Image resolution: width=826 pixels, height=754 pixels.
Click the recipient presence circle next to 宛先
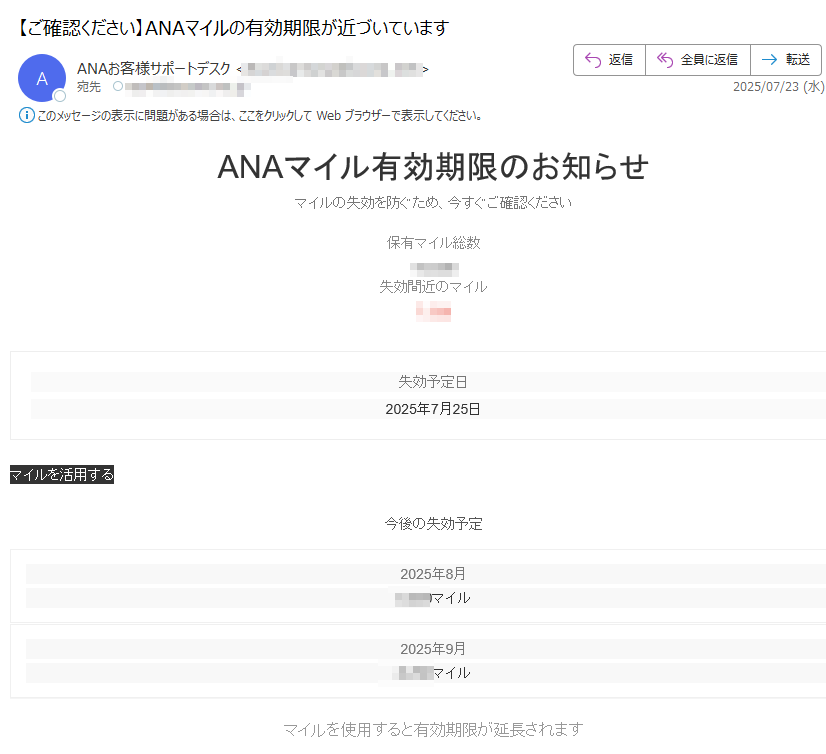tap(118, 86)
